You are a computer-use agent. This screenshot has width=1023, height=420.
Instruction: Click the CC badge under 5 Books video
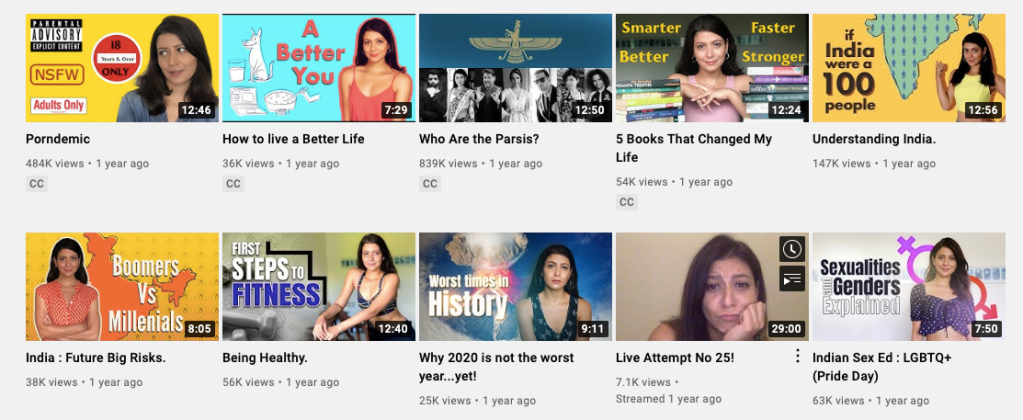click(627, 202)
